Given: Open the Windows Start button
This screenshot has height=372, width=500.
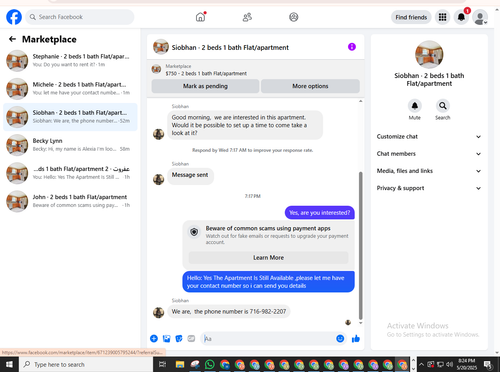Looking at the screenshot, I should (x=9, y=364).
